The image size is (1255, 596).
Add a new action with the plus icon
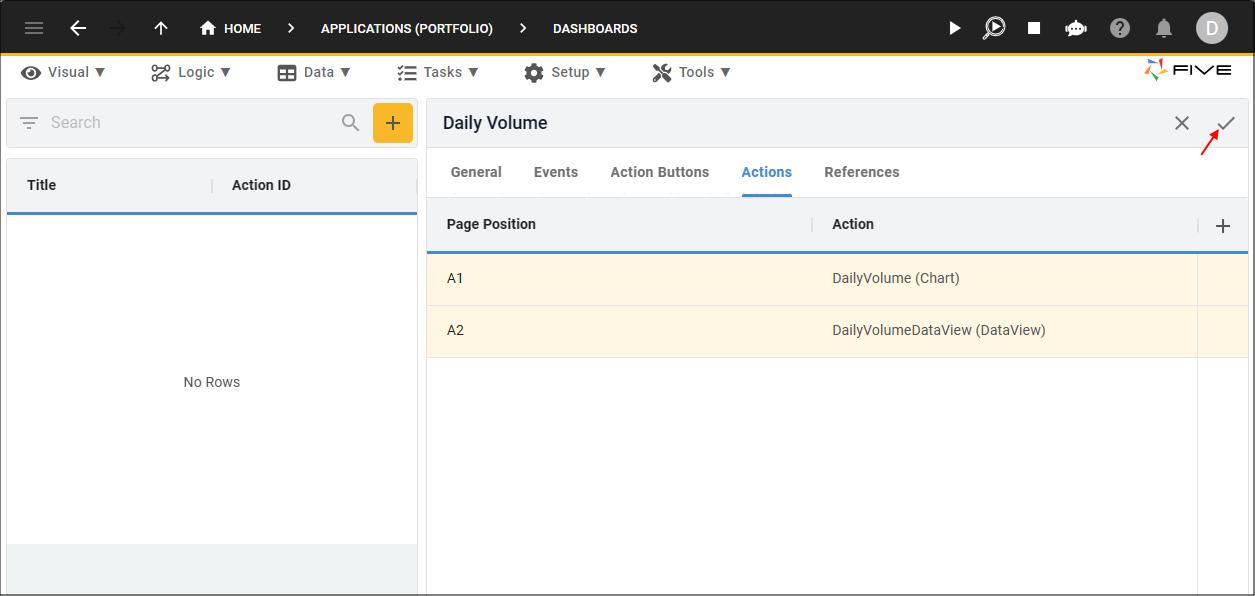tap(1222, 226)
